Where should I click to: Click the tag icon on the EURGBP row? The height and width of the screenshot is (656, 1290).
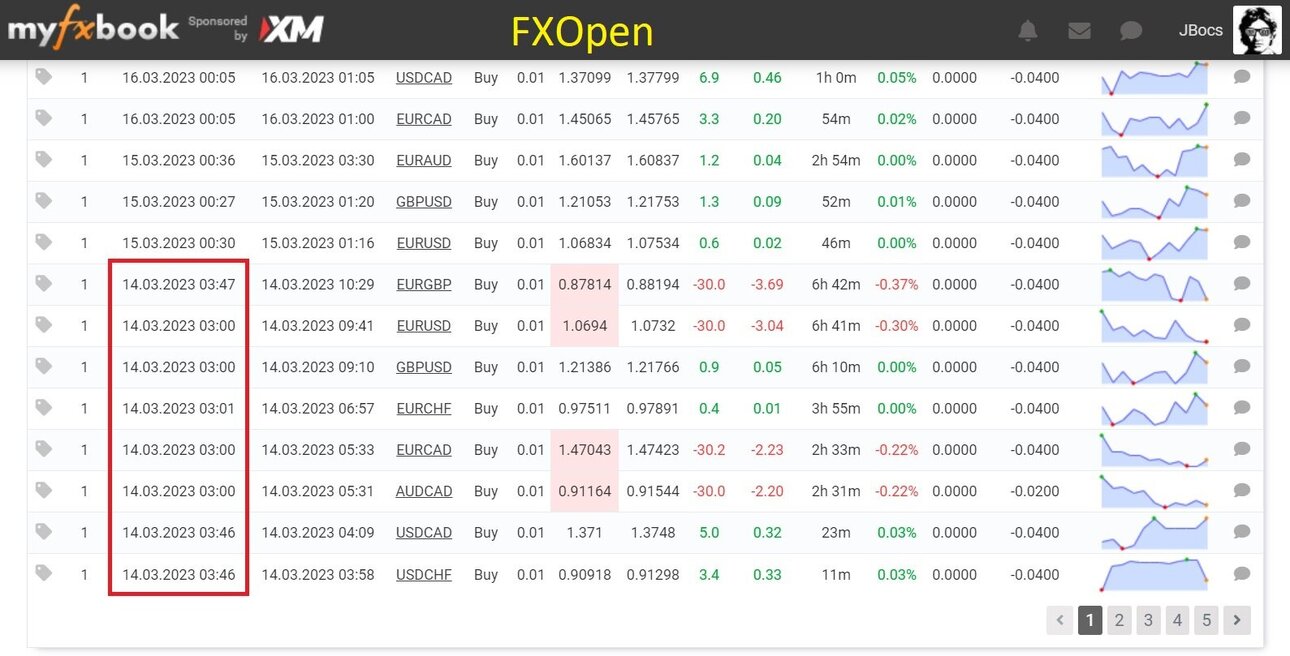(43, 284)
